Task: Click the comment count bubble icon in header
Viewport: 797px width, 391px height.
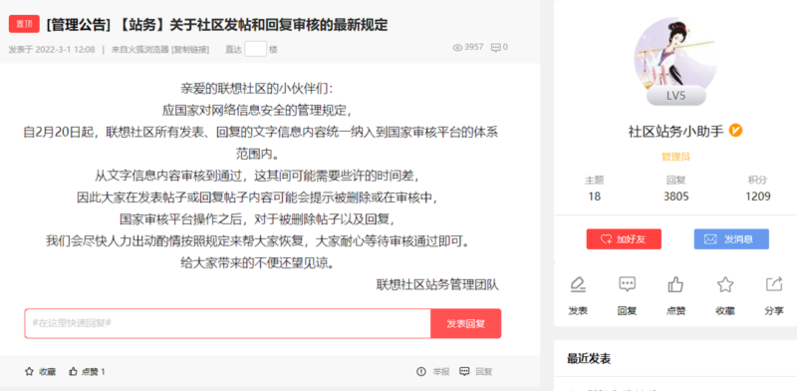Action: (x=496, y=47)
